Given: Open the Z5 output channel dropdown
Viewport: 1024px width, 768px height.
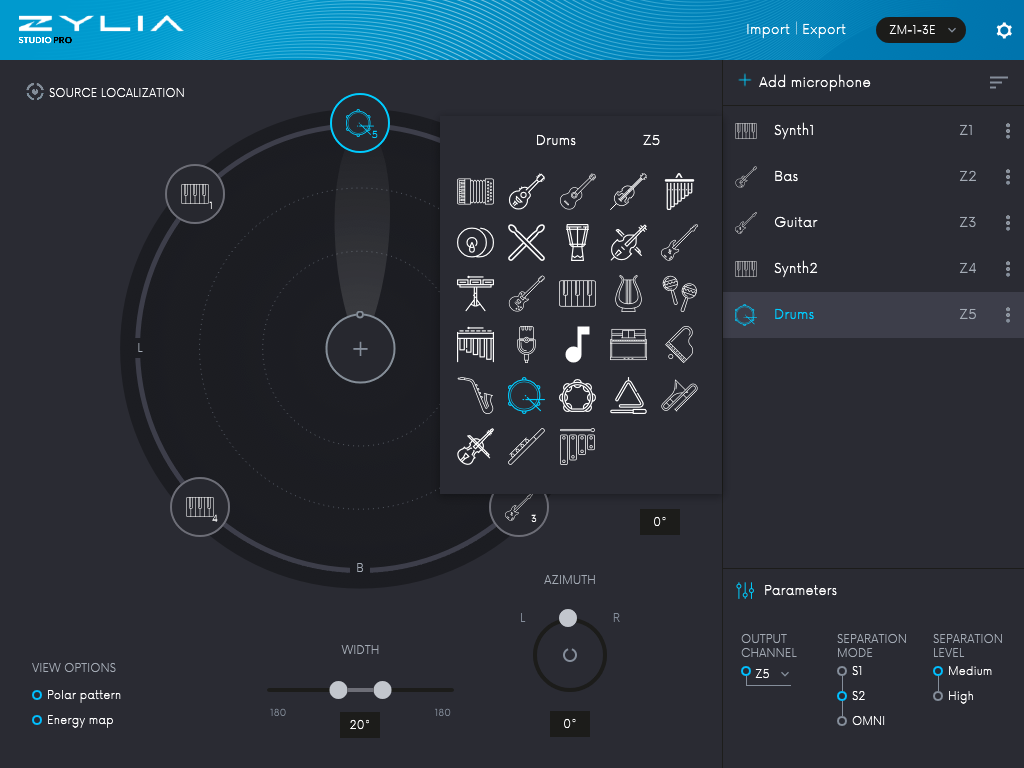Looking at the screenshot, I should (x=765, y=674).
